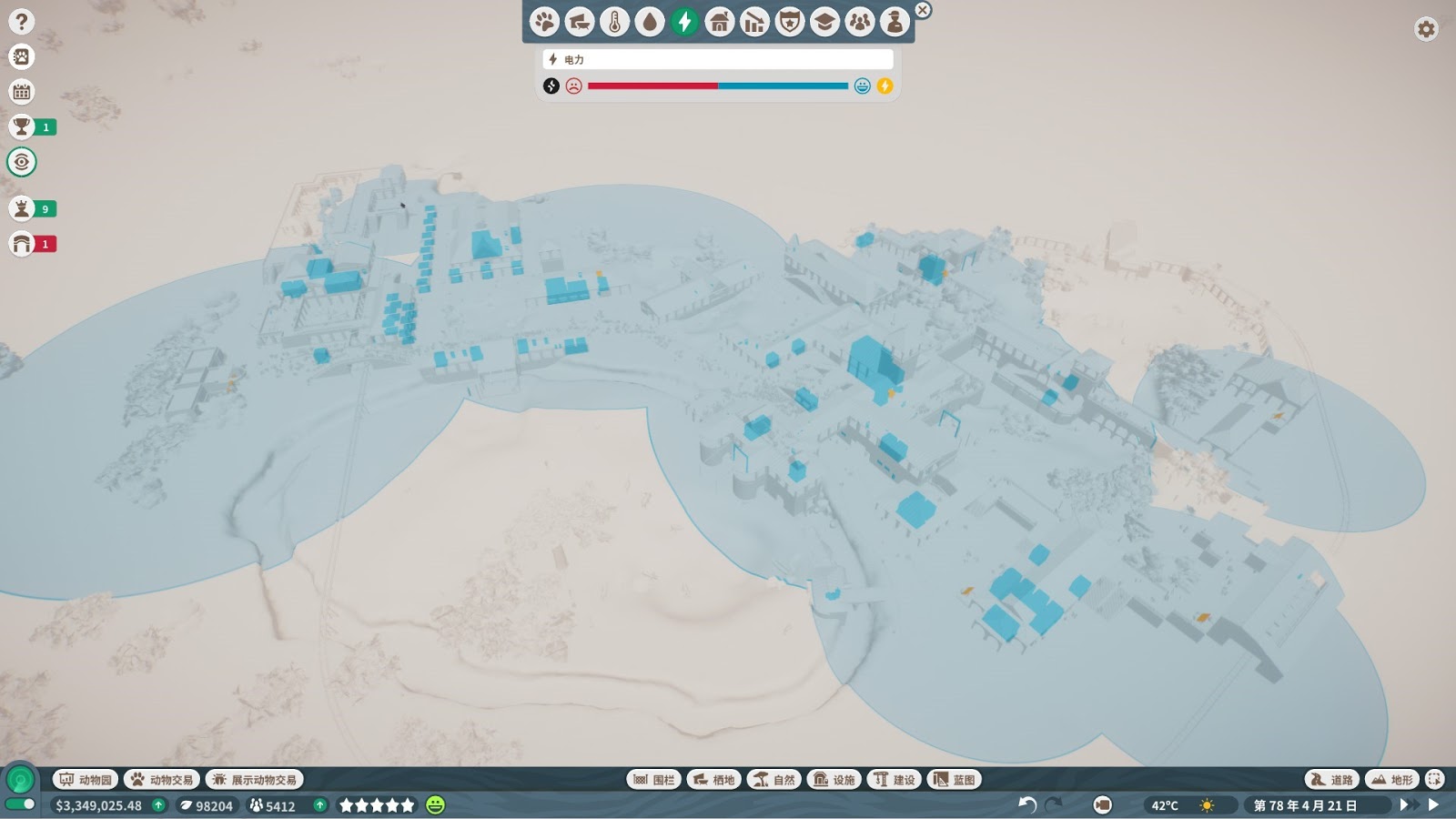Click the black no-power lightning icon

point(551,86)
